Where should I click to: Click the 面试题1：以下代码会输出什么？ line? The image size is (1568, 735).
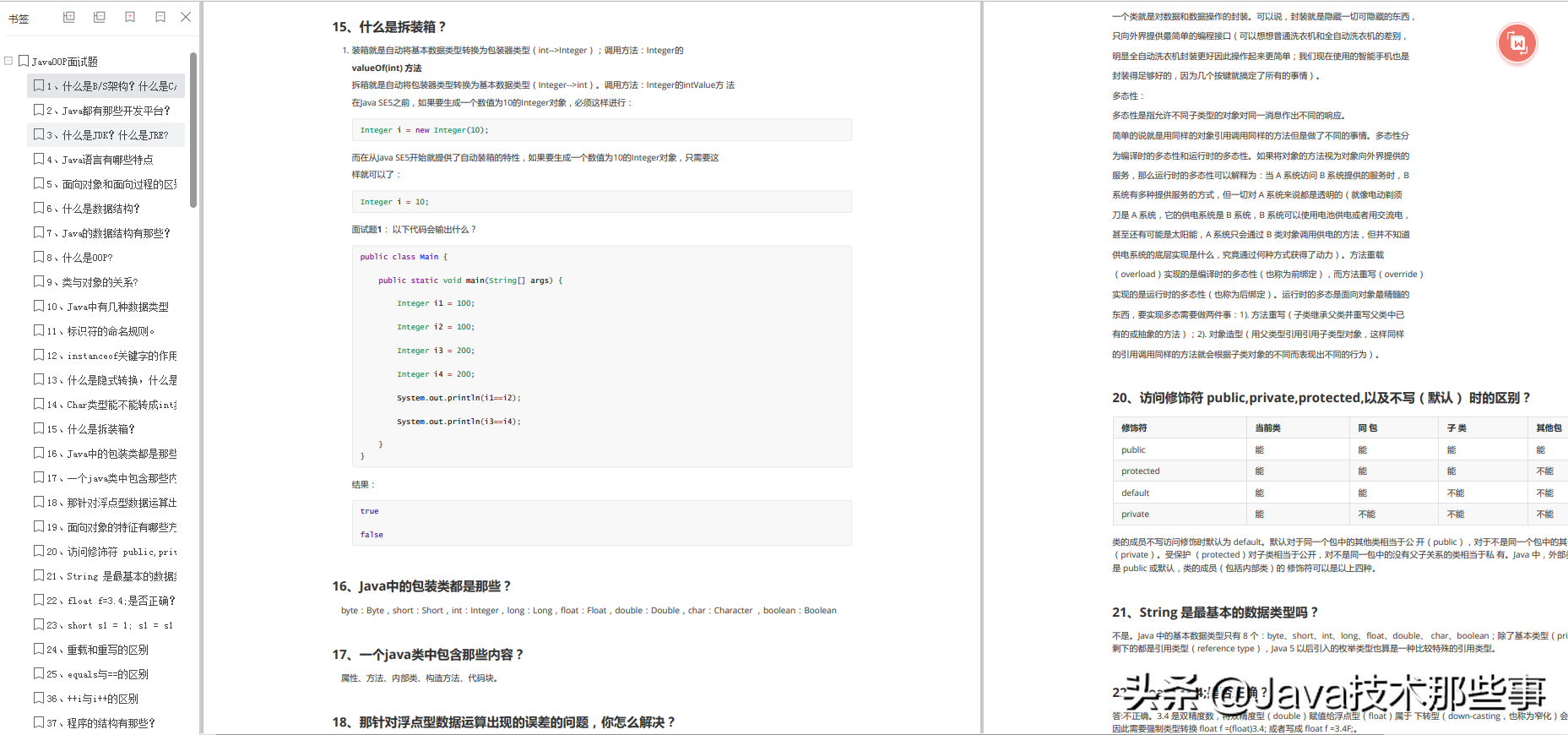click(414, 230)
